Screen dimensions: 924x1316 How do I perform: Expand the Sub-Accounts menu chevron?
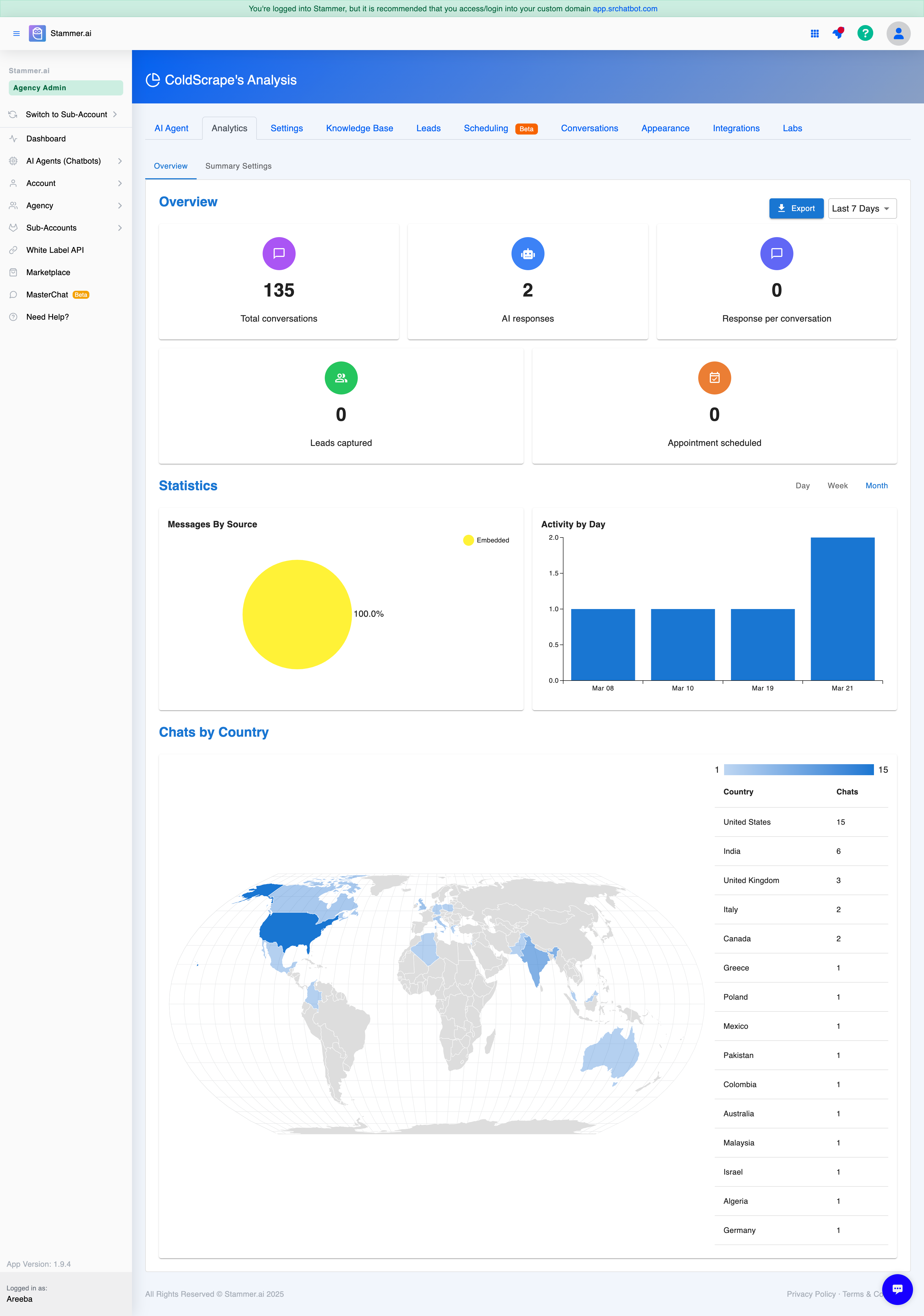tap(120, 228)
